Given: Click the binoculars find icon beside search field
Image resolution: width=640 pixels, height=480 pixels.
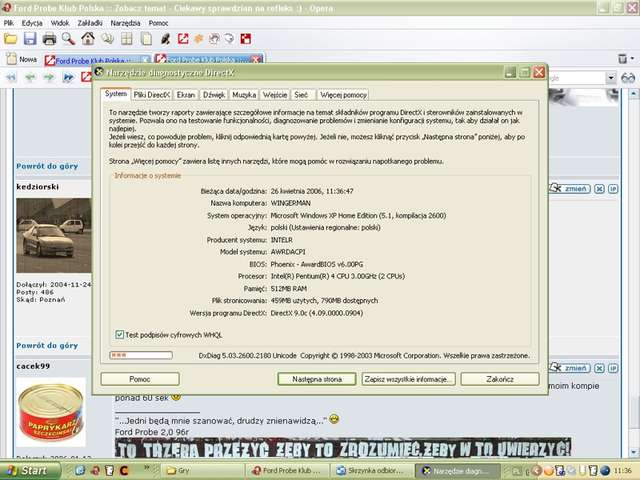Looking at the screenshot, I should [628, 78].
